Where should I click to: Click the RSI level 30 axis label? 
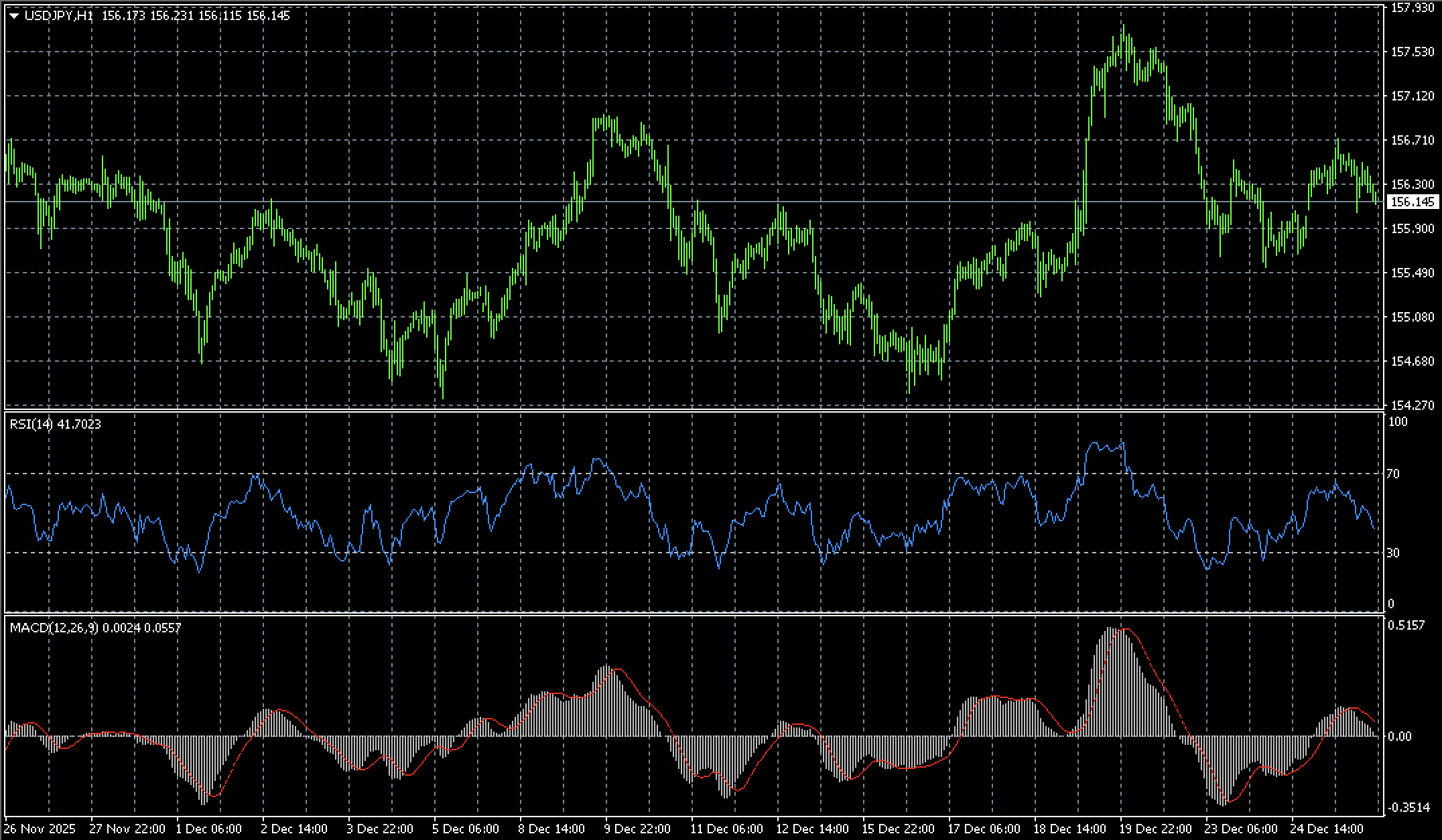1394,553
